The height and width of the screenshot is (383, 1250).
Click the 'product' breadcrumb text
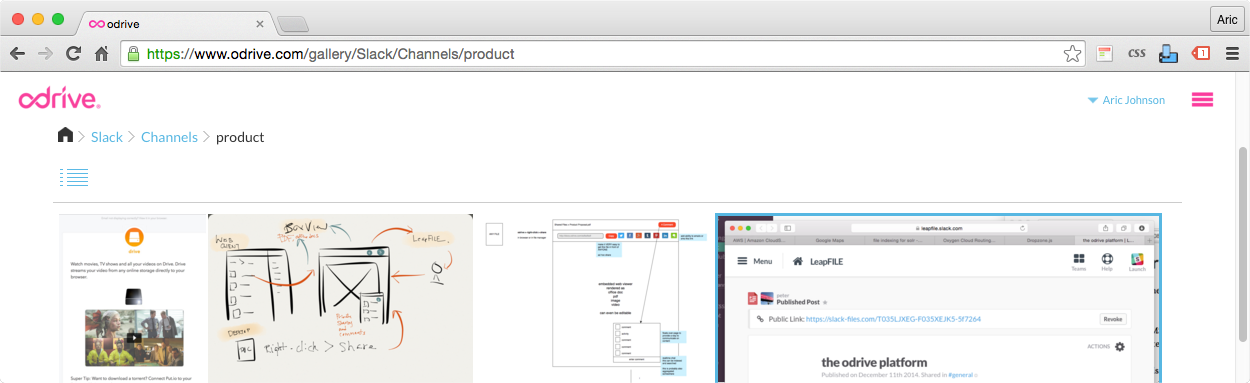[240, 137]
